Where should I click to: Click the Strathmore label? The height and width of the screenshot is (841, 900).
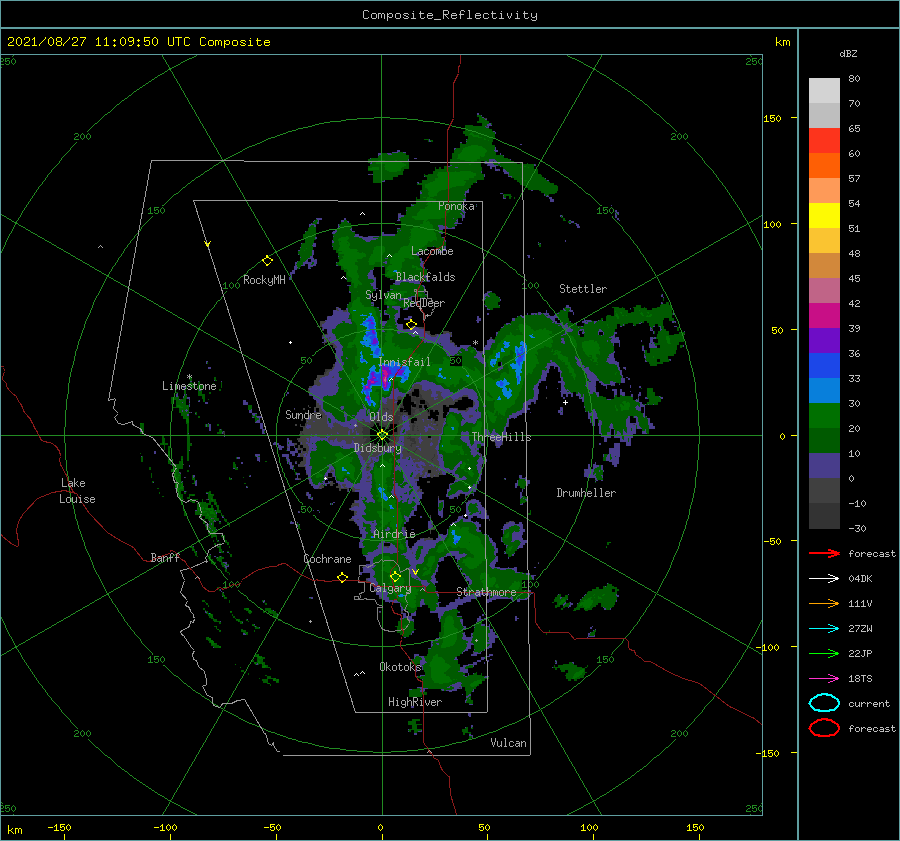point(486,592)
